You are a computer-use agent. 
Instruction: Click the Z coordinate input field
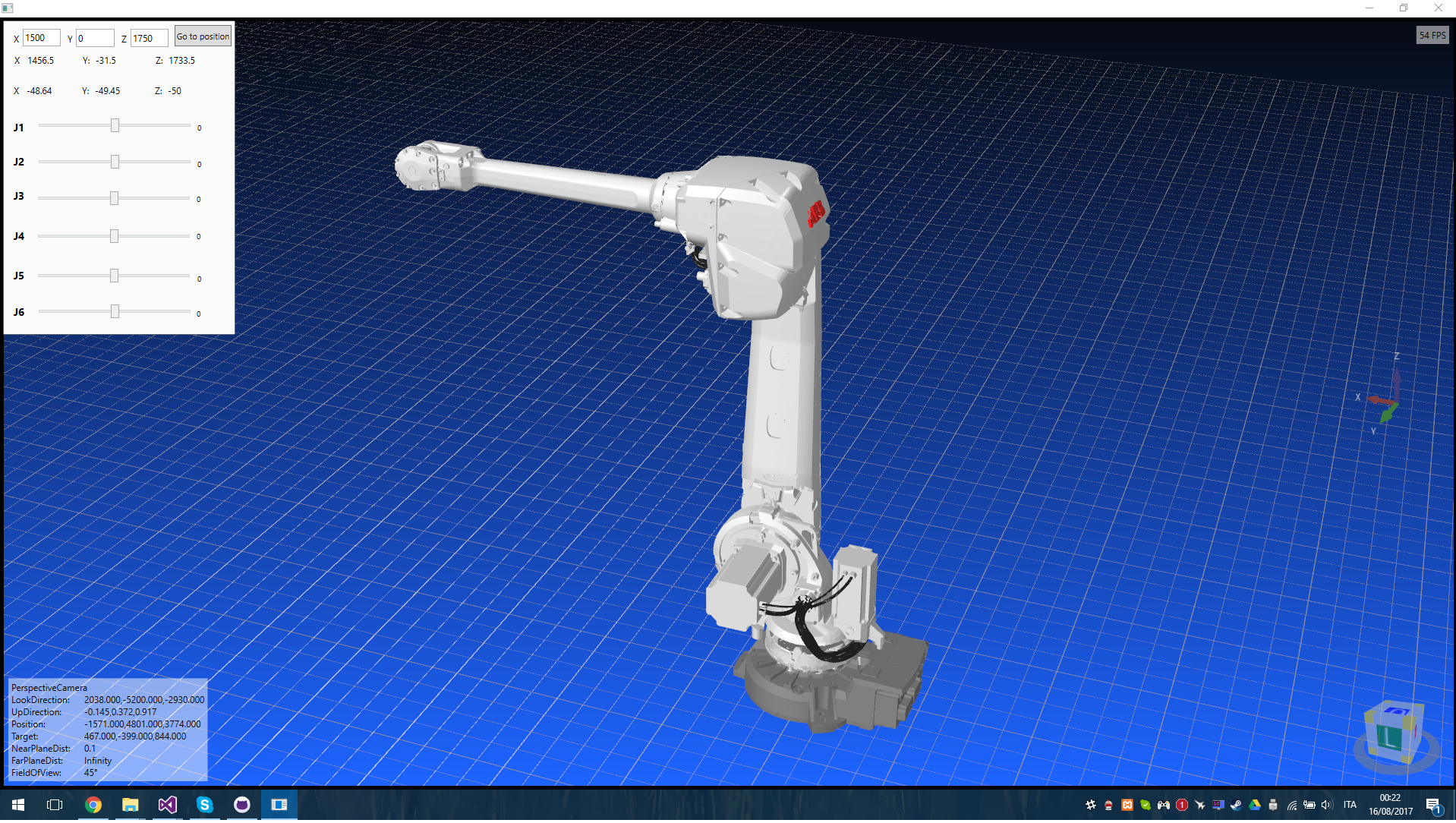click(x=150, y=38)
